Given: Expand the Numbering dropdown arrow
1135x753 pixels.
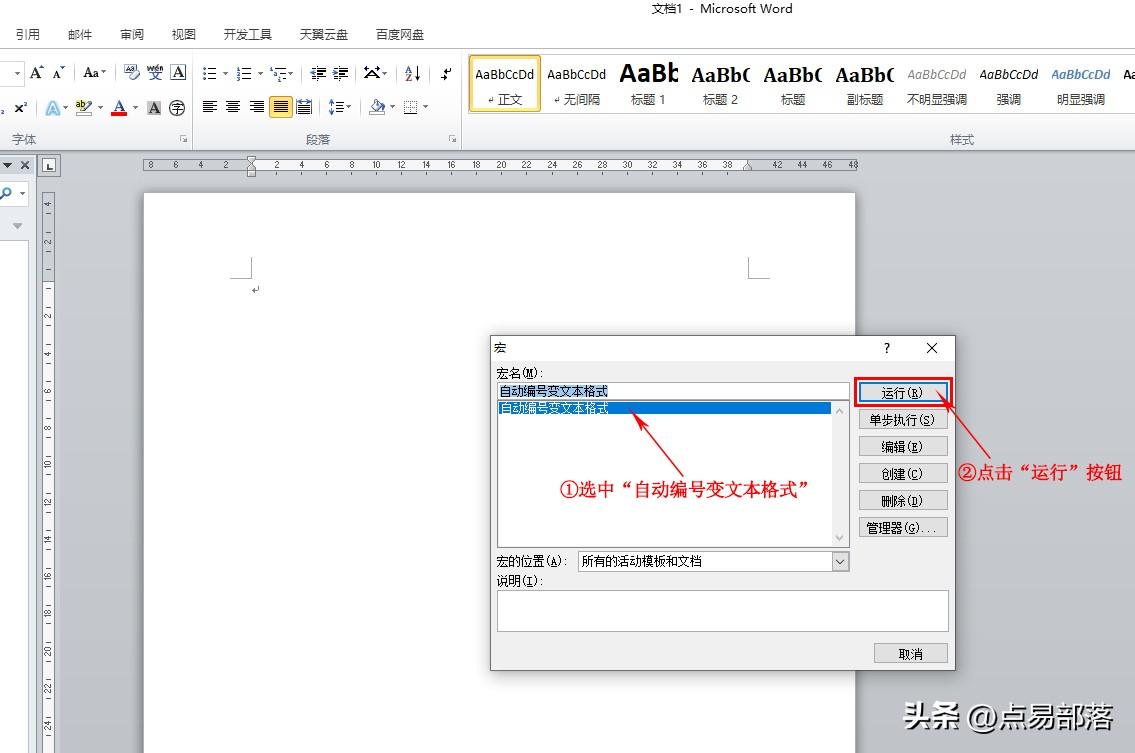Looking at the screenshot, I should point(261,73).
